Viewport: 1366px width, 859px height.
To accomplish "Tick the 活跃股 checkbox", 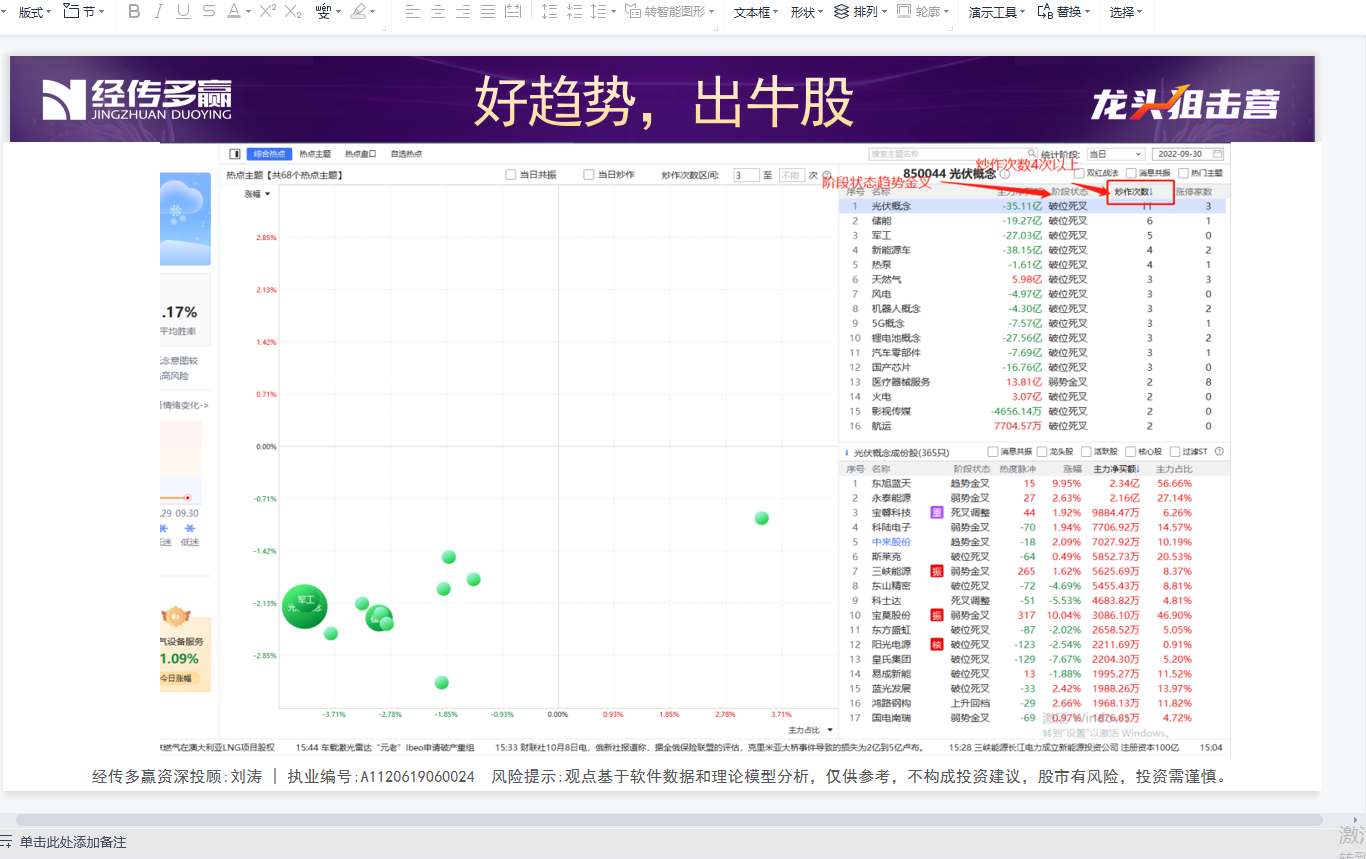I will pyautogui.click(x=1086, y=451).
